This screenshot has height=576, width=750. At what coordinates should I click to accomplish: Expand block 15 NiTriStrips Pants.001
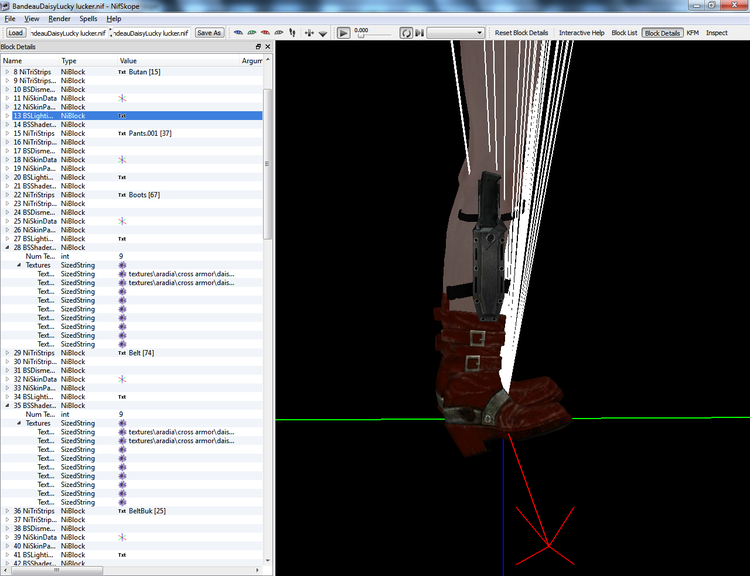(7, 133)
